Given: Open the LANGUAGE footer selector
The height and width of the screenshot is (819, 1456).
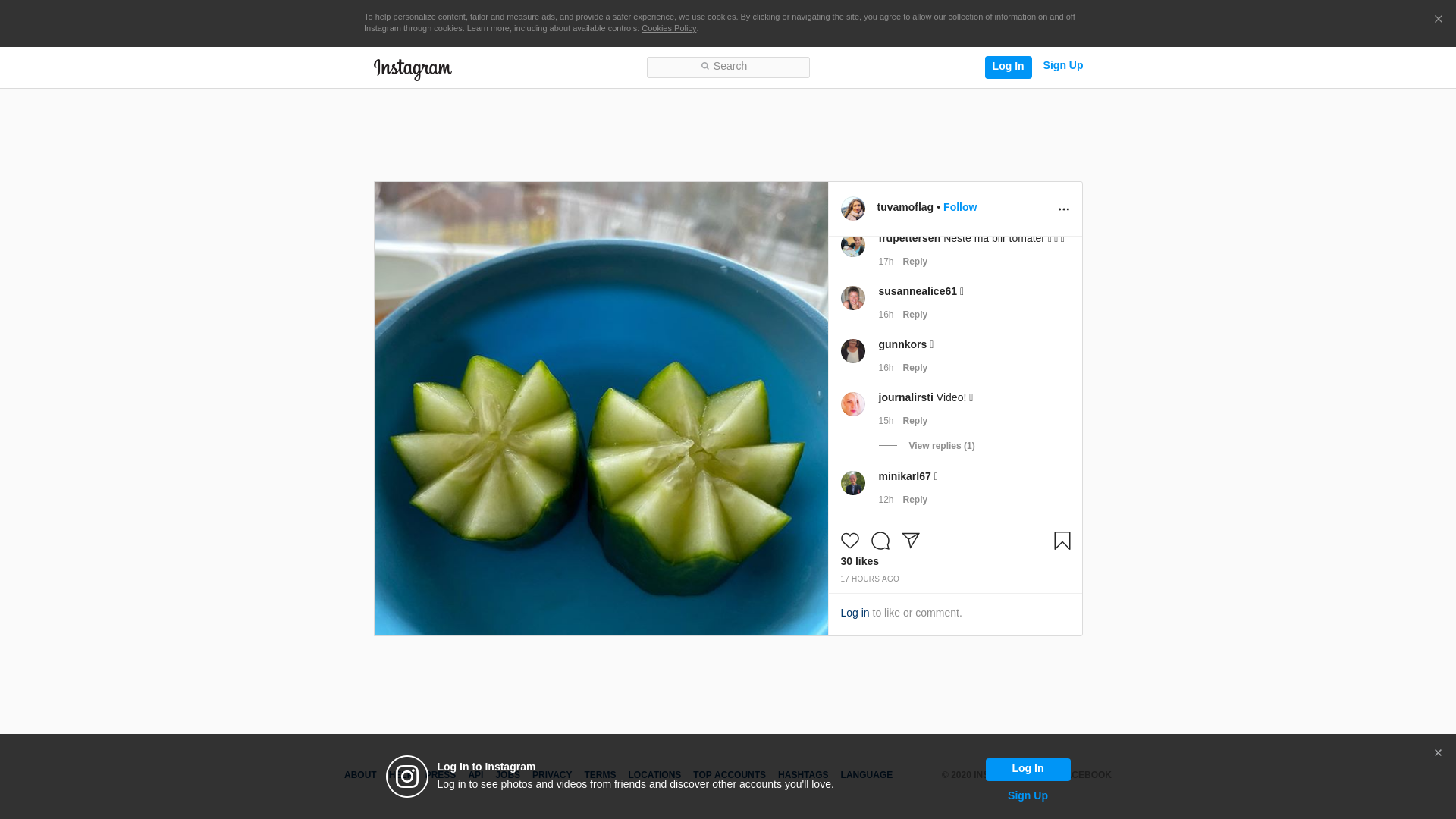Looking at the screenshot, I should coord(866,775).
